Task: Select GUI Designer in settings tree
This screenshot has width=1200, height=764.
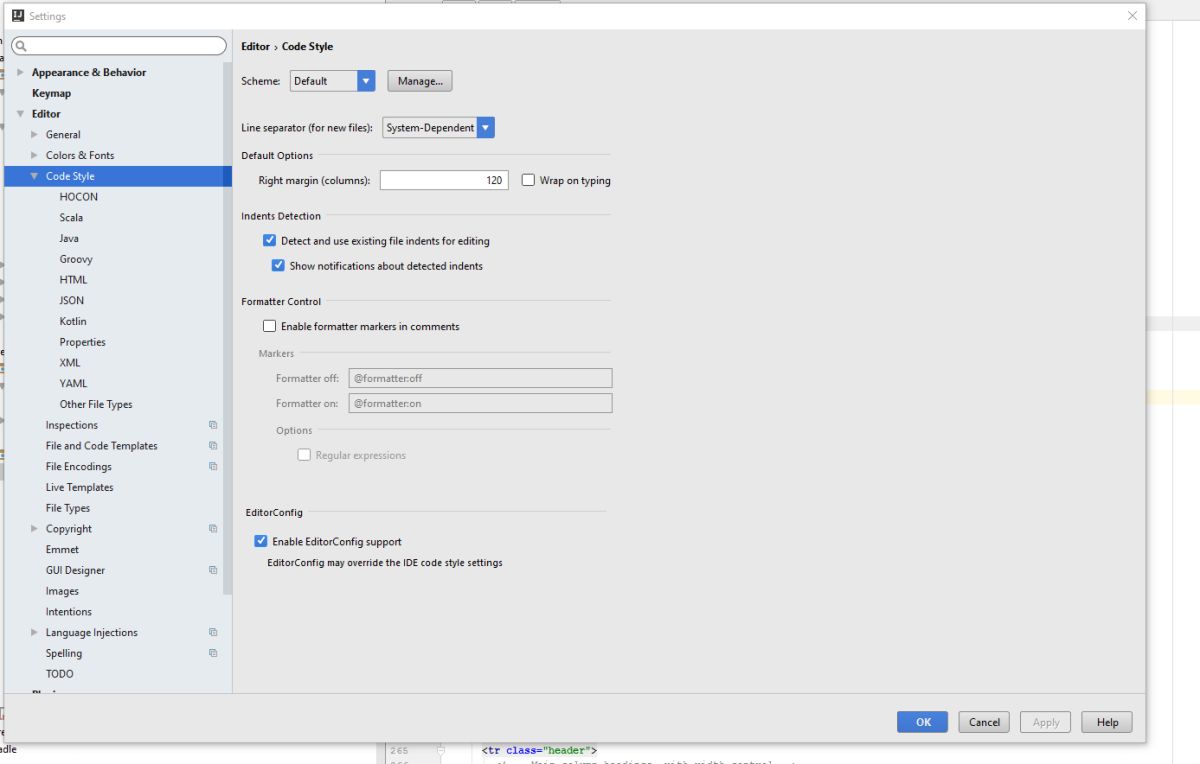Action: click(75, 570)
